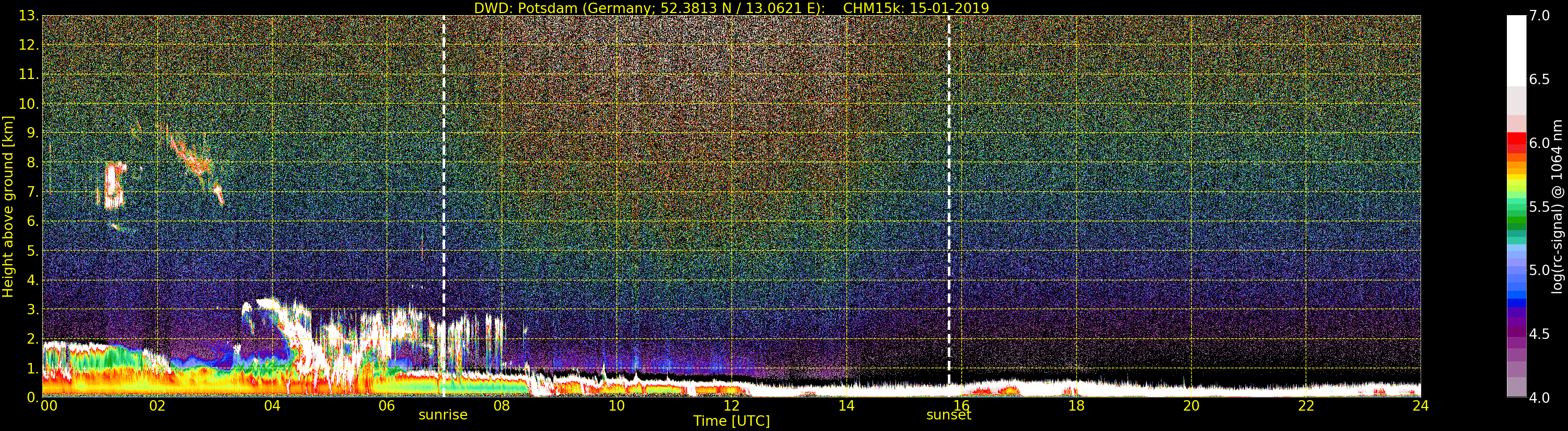Click the time axis tick label '00'
The width and height of the screenshot is (1568, 431).
[49, 405]
